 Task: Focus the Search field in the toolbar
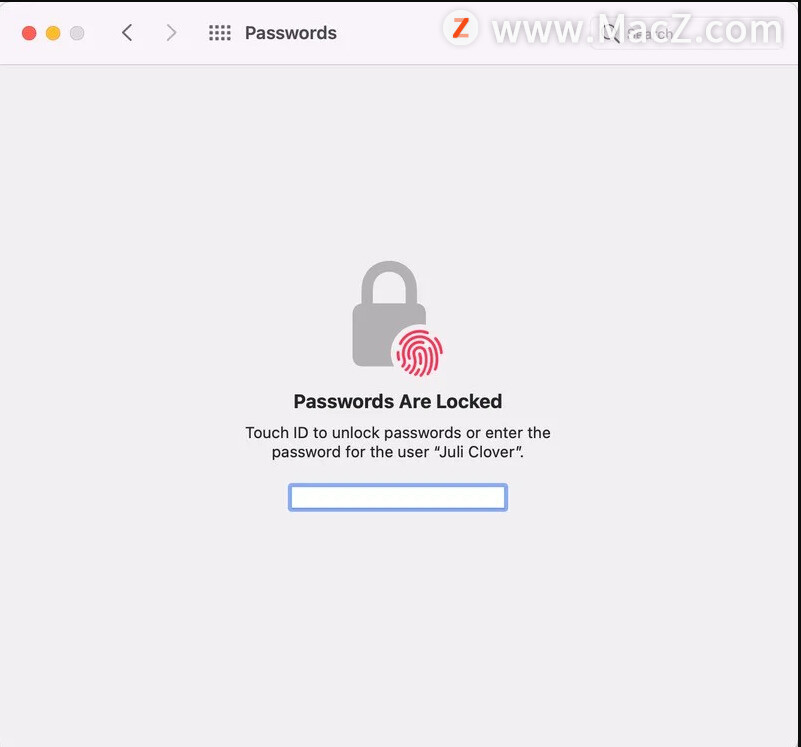click(687, 34)
